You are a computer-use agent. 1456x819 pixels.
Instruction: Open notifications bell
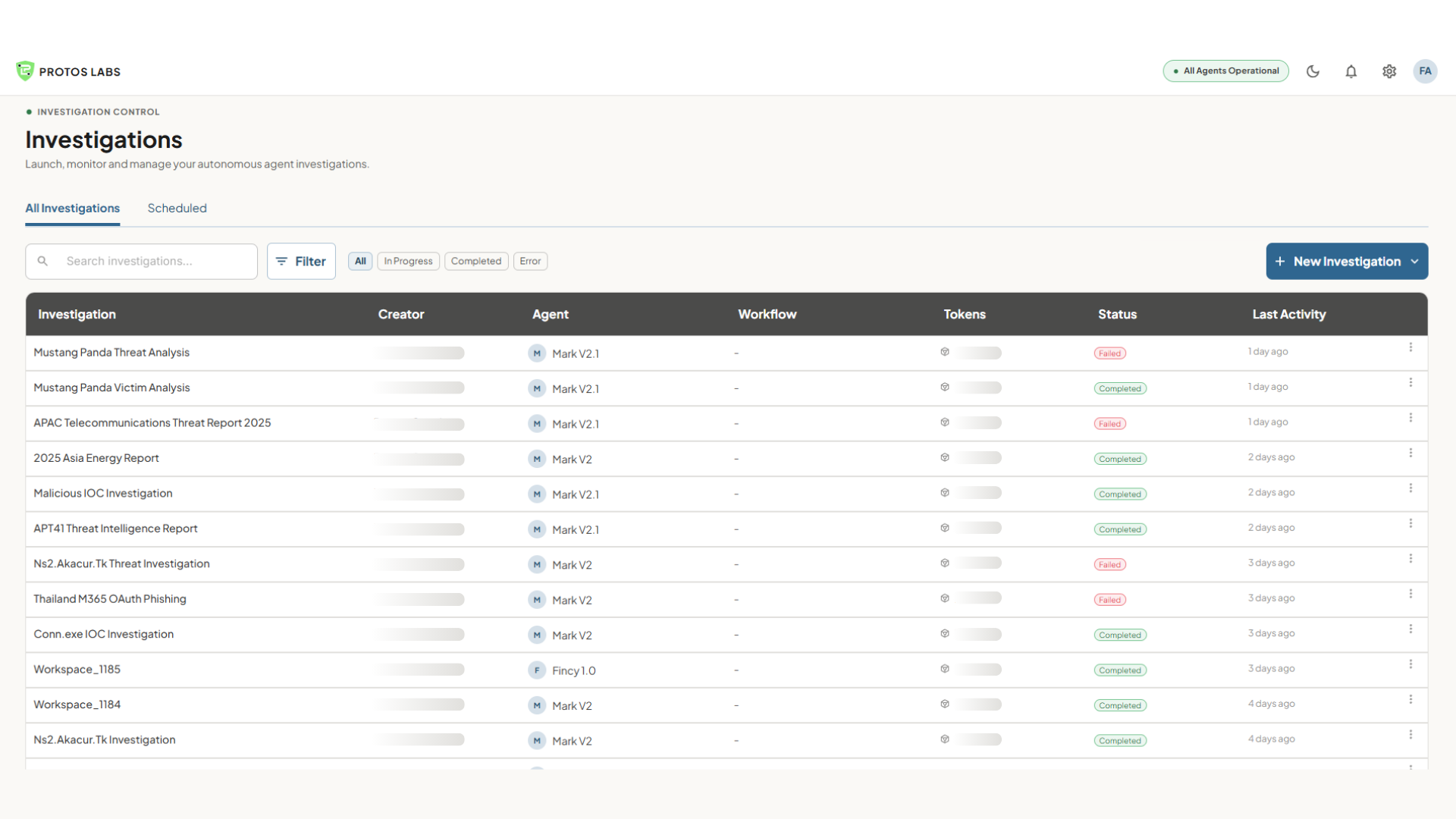click(1351, 71)
